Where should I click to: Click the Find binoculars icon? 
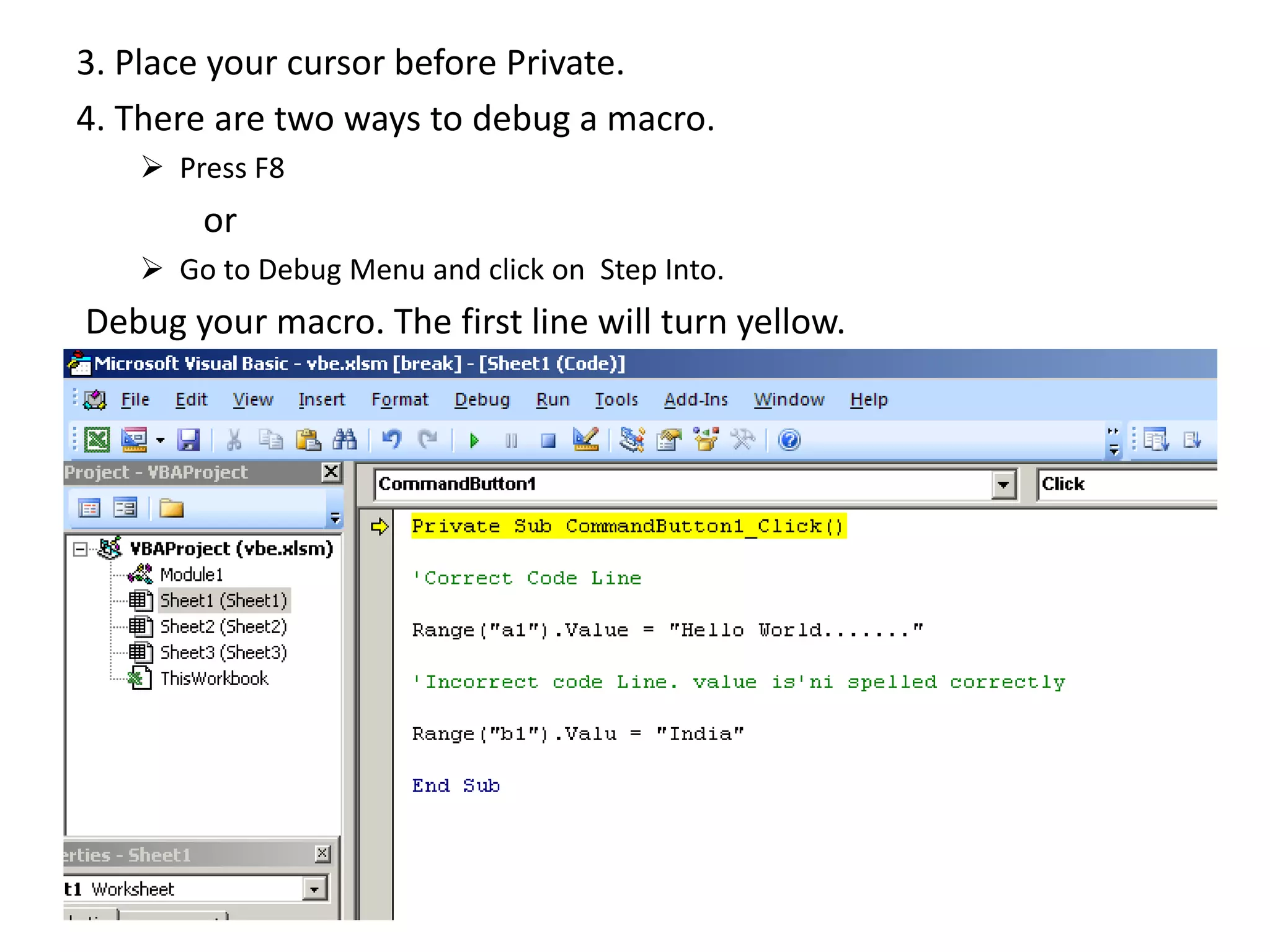coord(345,440)
